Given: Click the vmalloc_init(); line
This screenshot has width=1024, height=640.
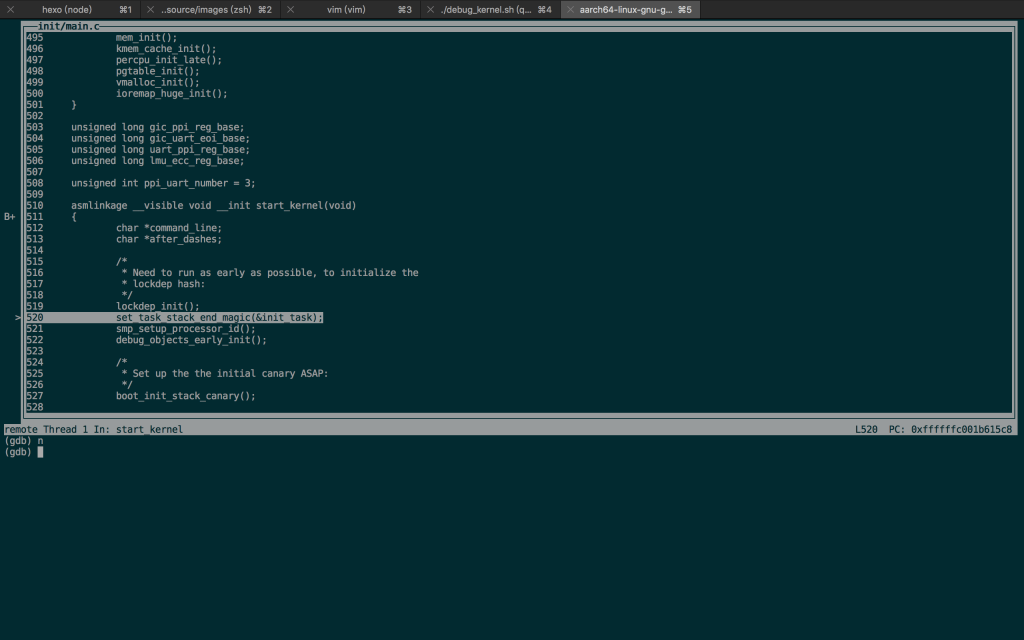Looking at the screenshot, I should click(x=157, y=82).
